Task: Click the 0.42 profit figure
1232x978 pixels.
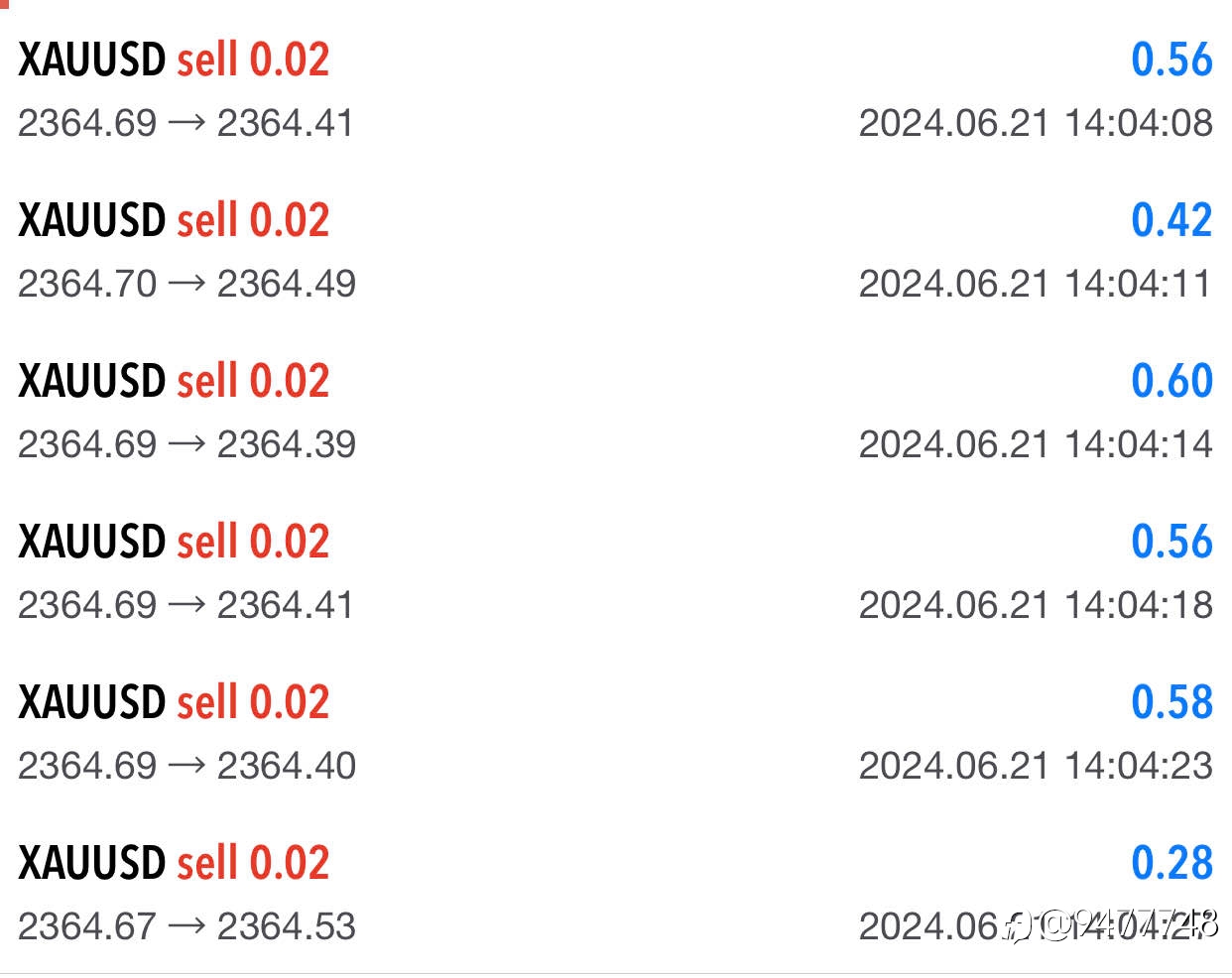Action: (x=1171, y=220)
